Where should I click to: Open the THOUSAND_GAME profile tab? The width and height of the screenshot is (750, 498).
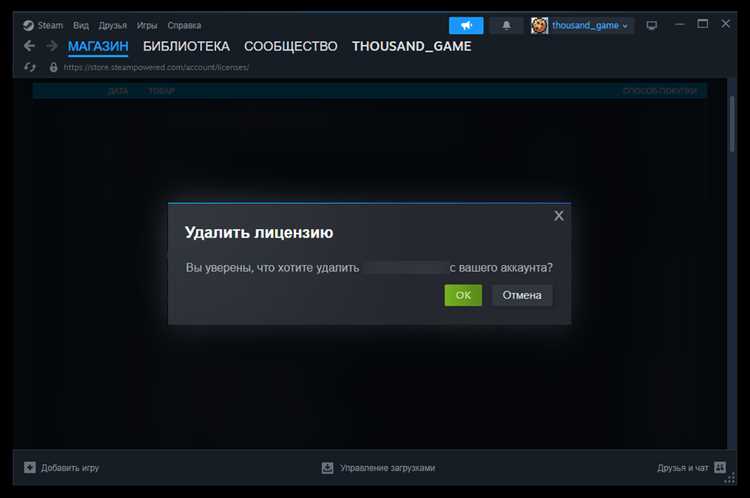point(412,46)
